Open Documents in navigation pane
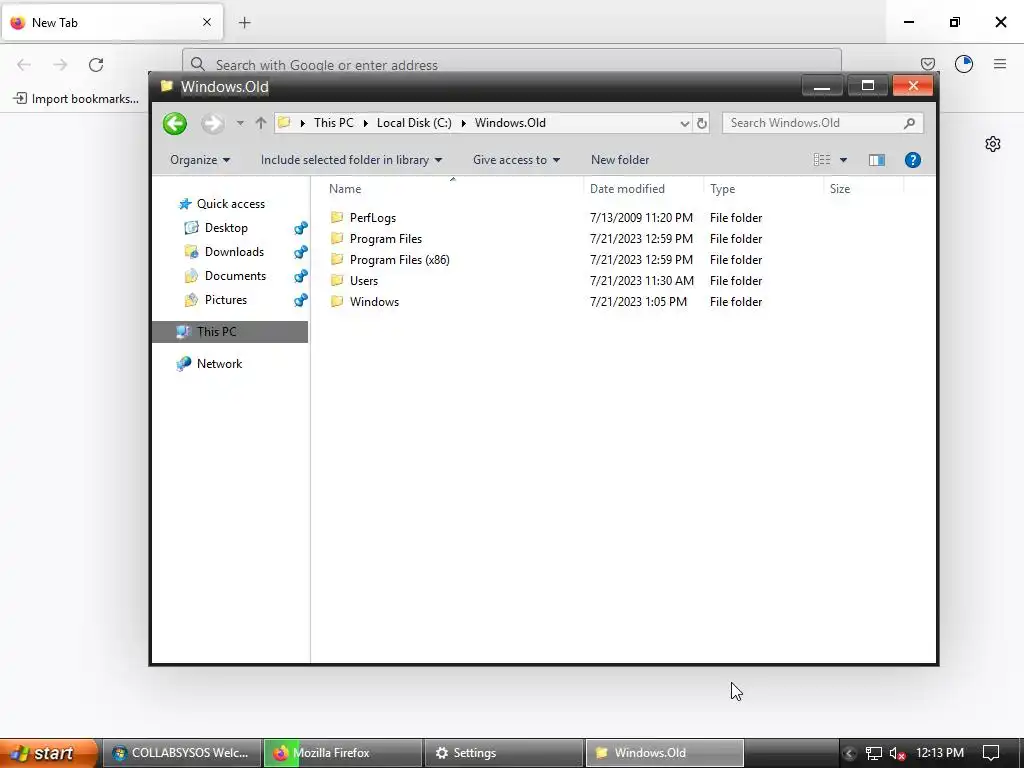Image resolution: width=1024 pixels, height=768 pixels. point(226,276)
